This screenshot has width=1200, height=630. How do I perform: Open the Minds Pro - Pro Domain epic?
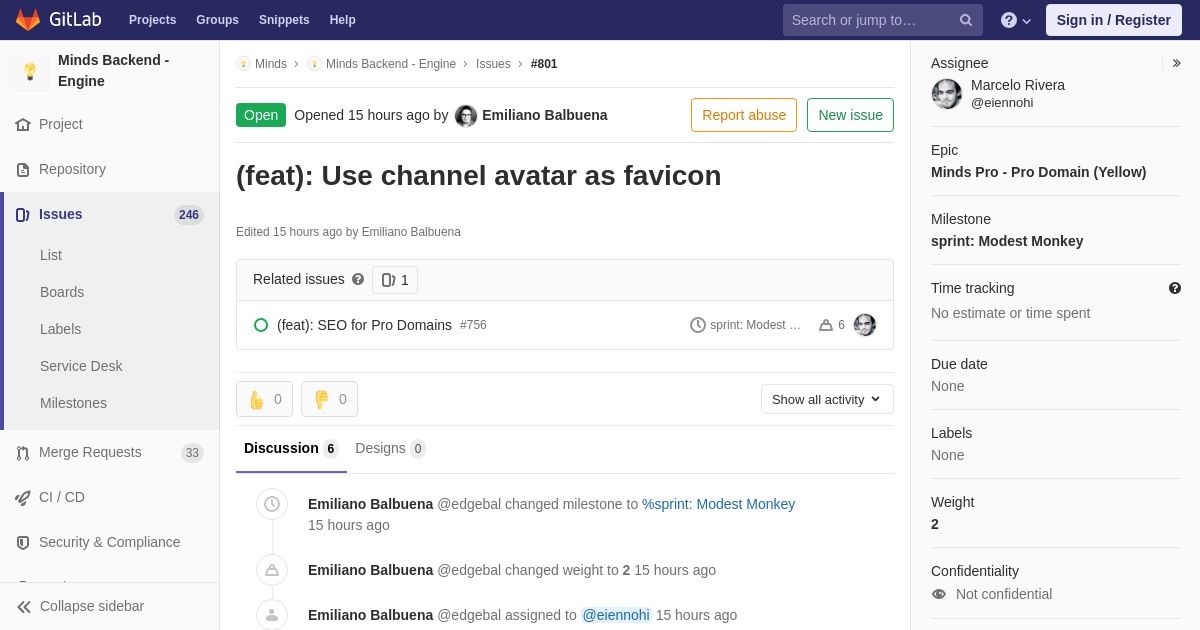tap(1038, 172)
